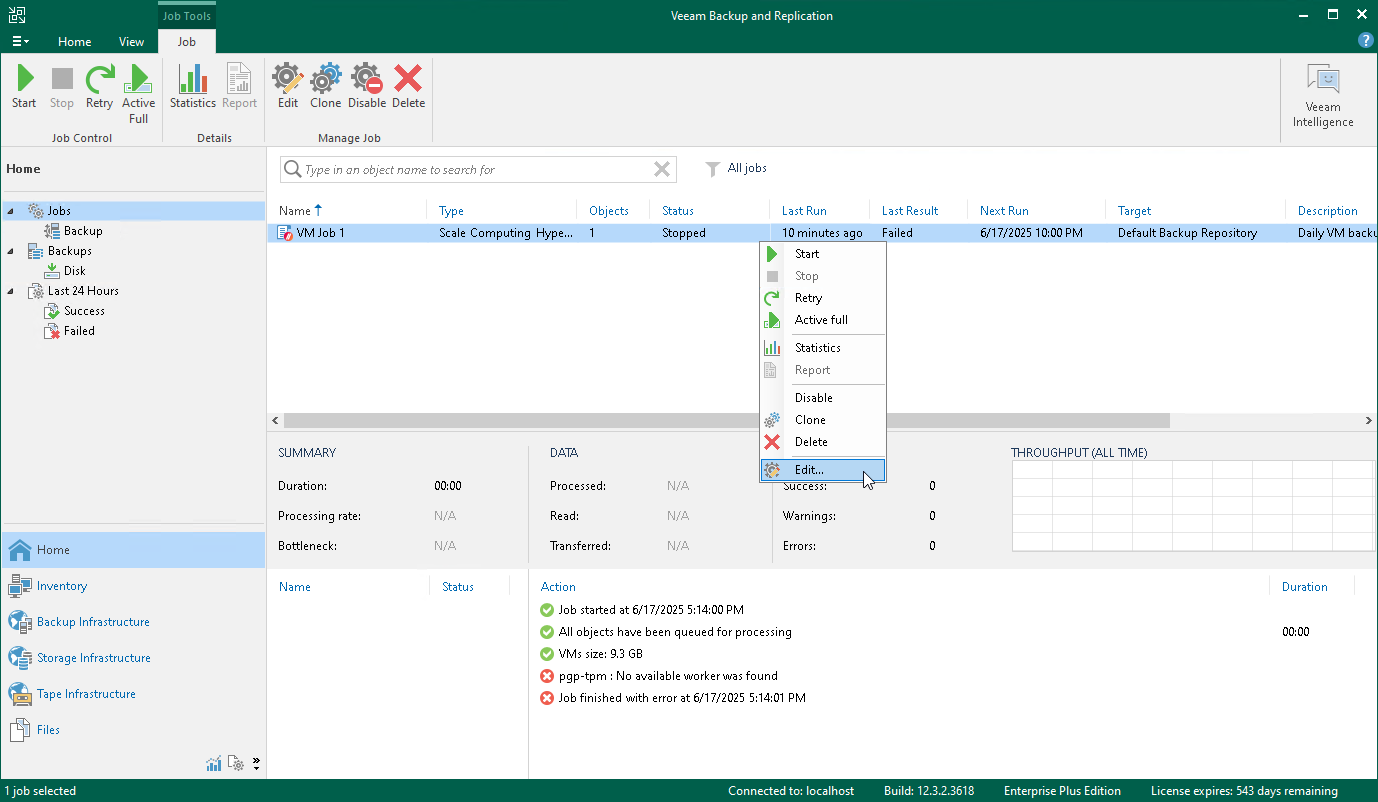Image resolution: width=1378 pixels, height=802 pixels.
Task: Collapse the Last 24 Hours tree node
Action: [10, 291]
